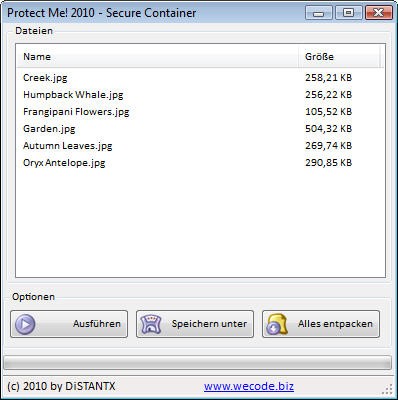Sort files by the Name column header
Image resolution: width=398 pixels, height=400 pixels.
pos(157,57)
